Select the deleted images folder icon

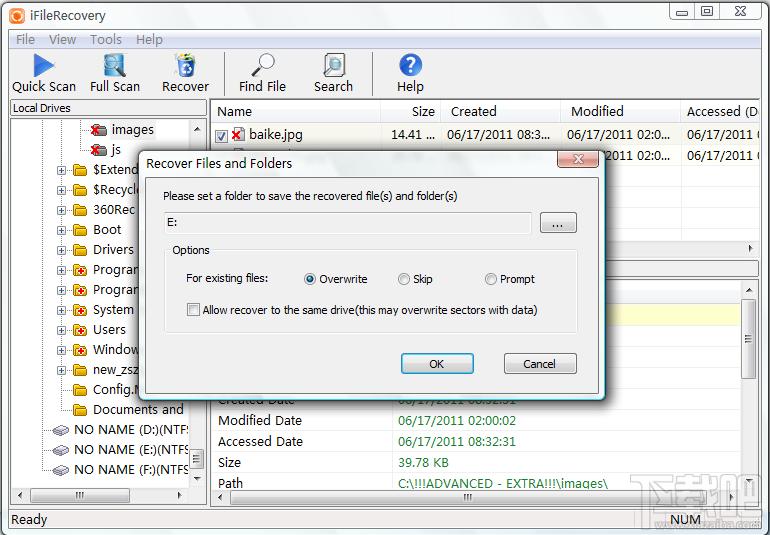(99, 130)
